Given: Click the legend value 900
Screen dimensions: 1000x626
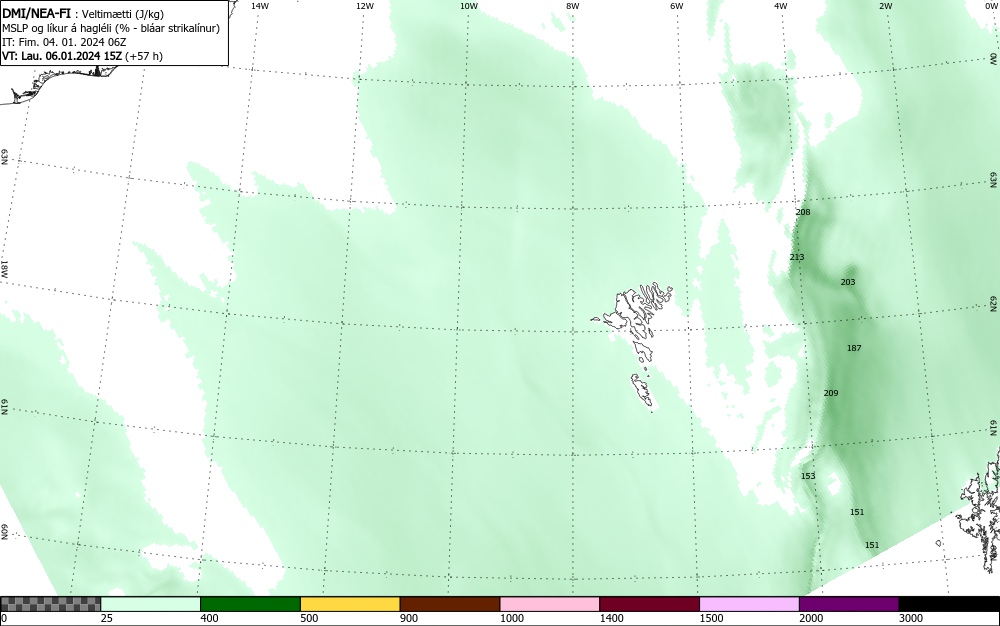Looking at the screenshot, I should (x=409, y=618).
